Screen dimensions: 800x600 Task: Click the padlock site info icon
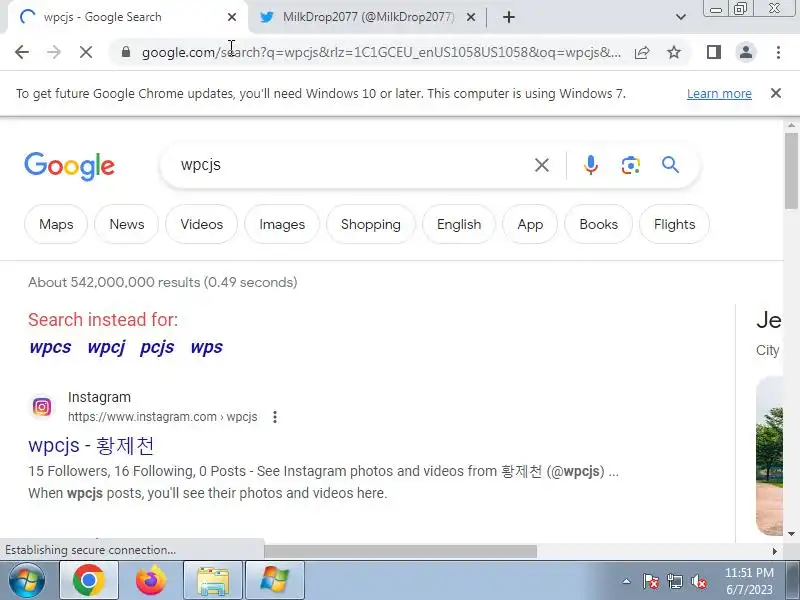tap(126, 52)
